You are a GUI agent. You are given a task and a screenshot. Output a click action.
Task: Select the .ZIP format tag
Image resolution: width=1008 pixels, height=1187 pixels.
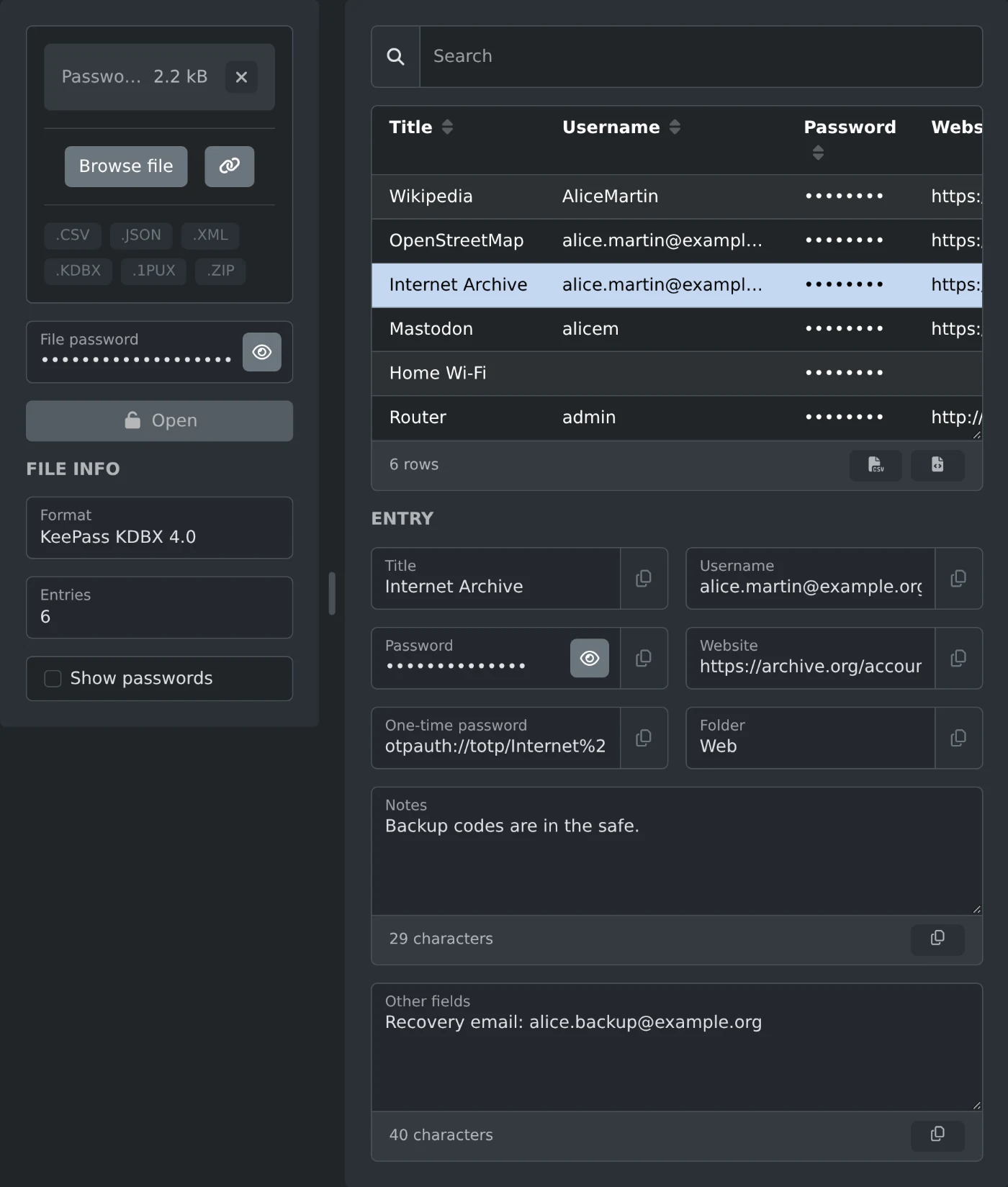coord(220,271)
